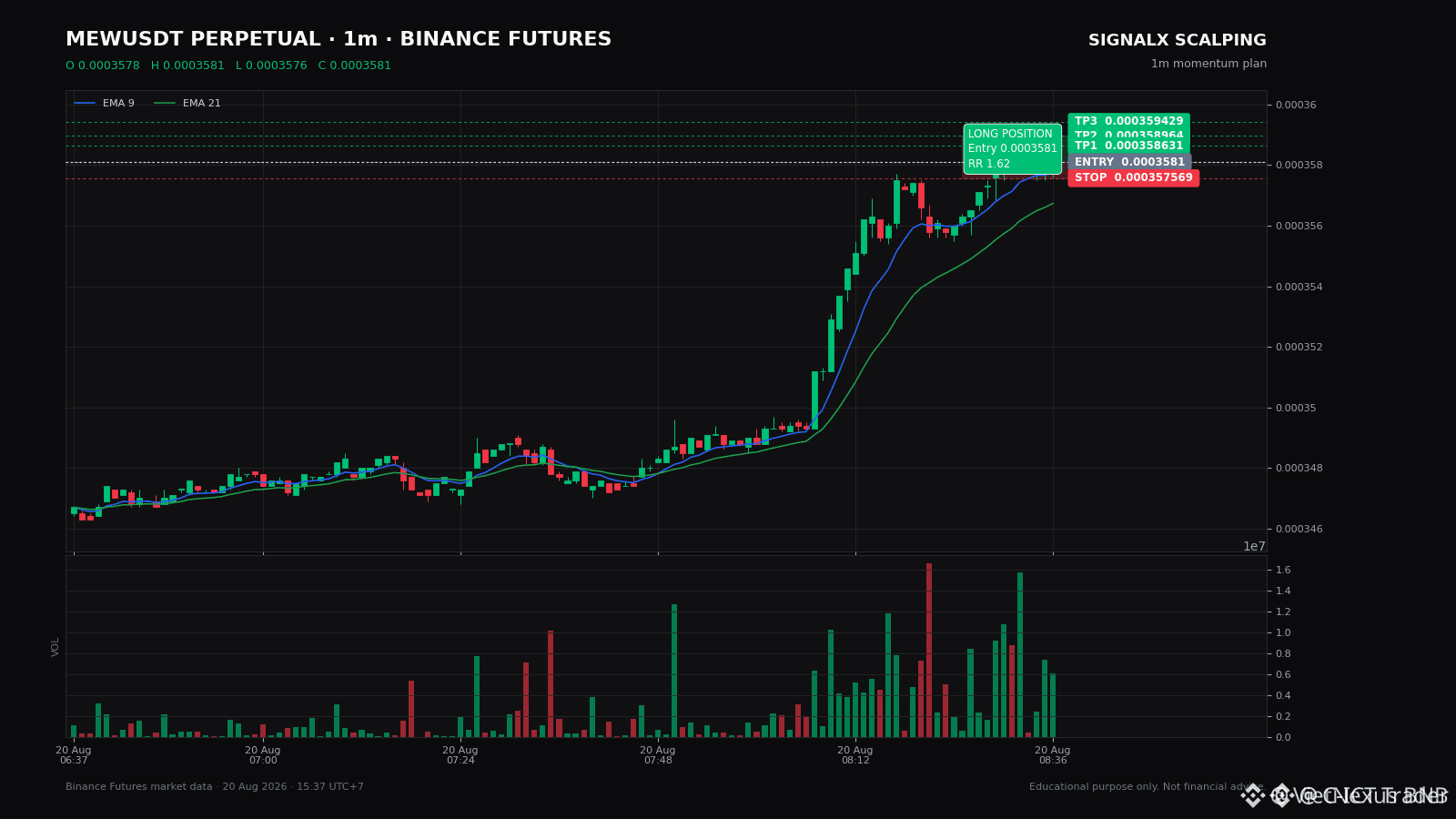Screen dimensions: 1456x819
Task: Click the Binance Futures market data footer
Action: point(215,787)
